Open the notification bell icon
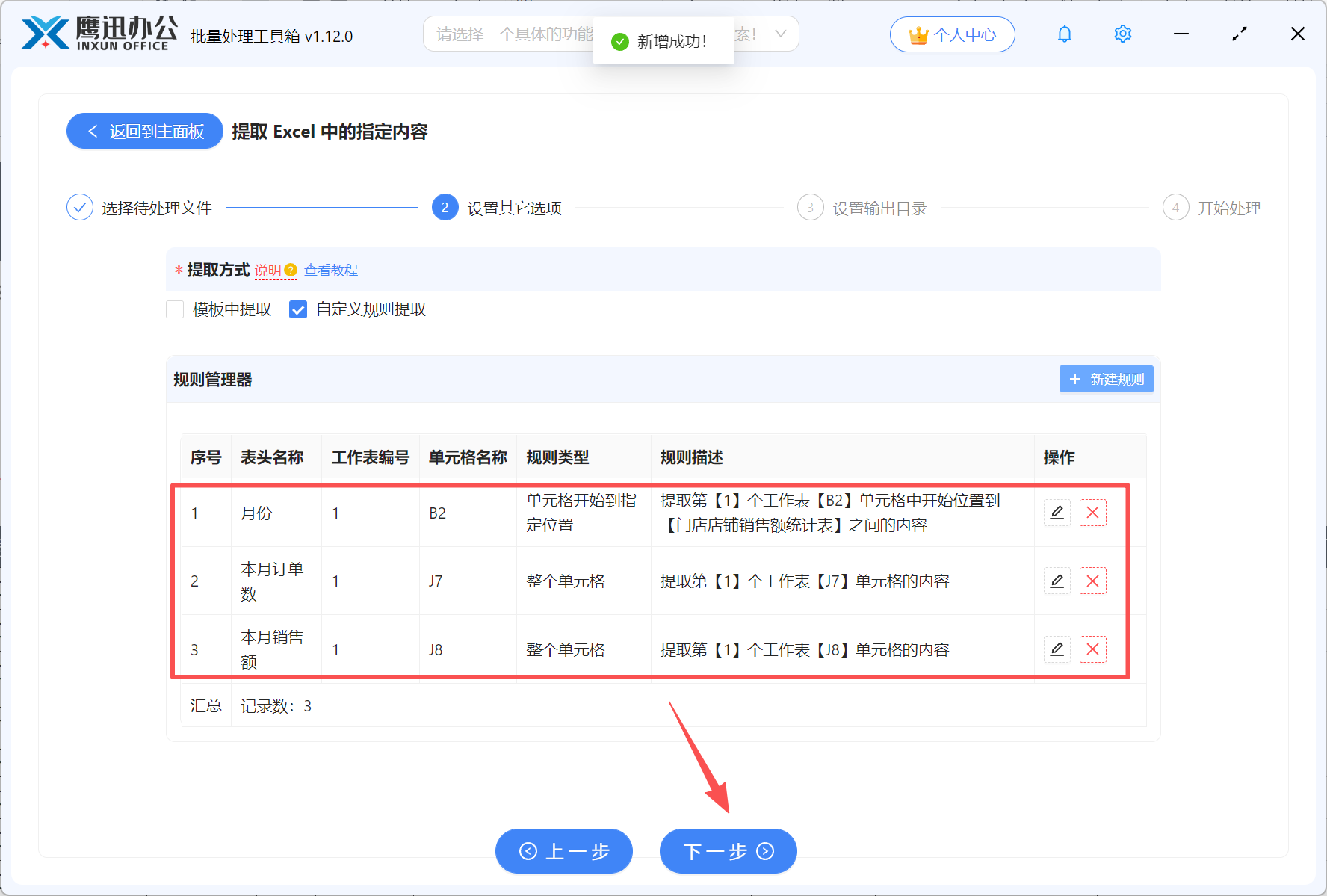 [x=1064, y=34]
